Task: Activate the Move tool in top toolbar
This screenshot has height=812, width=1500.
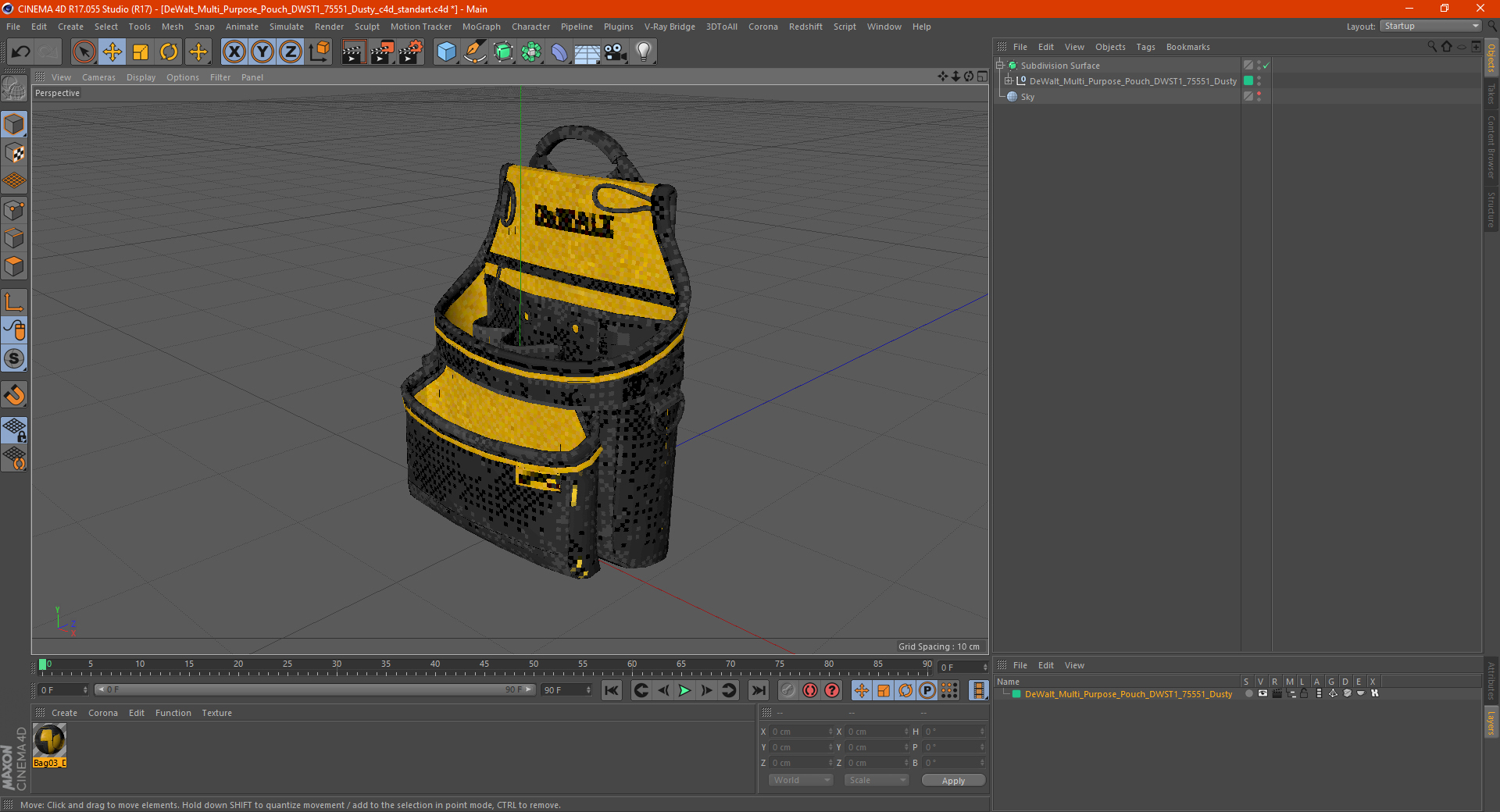Action: [x=112, y=52]
